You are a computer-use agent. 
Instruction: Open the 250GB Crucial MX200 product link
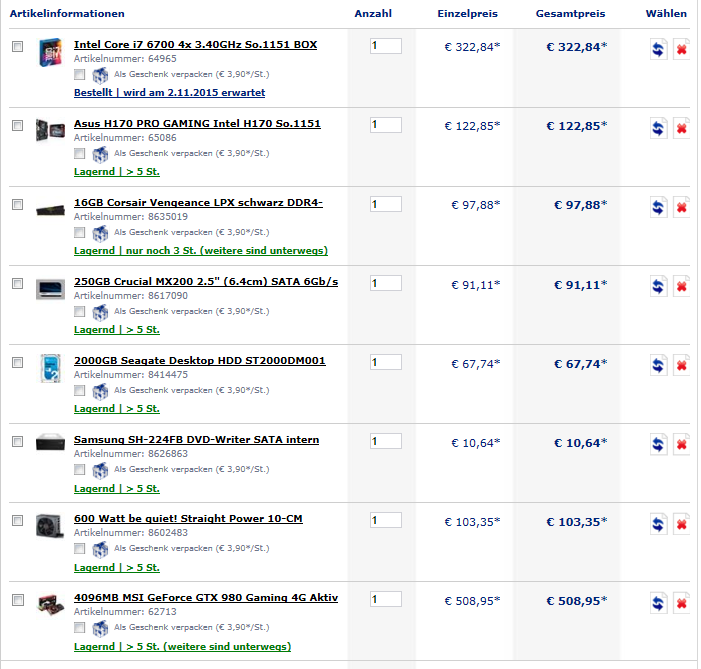(206, 282)
